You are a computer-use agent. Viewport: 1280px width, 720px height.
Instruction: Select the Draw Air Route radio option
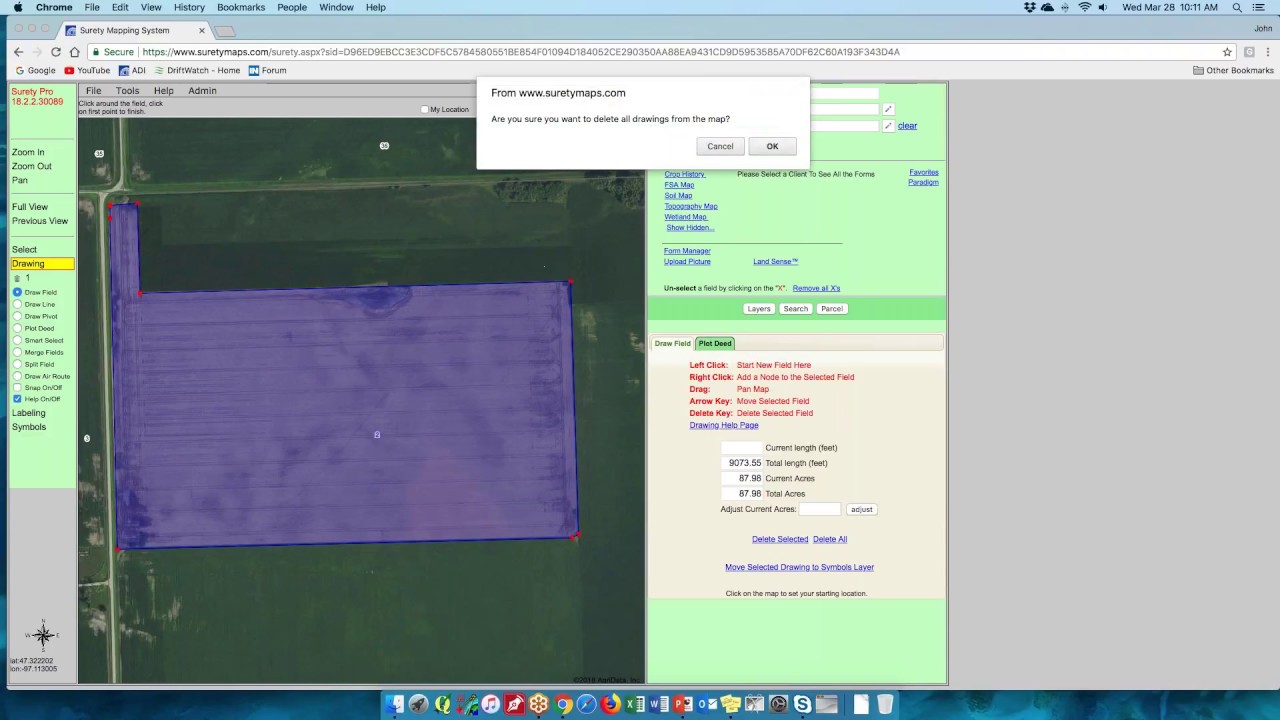point(17,376)
